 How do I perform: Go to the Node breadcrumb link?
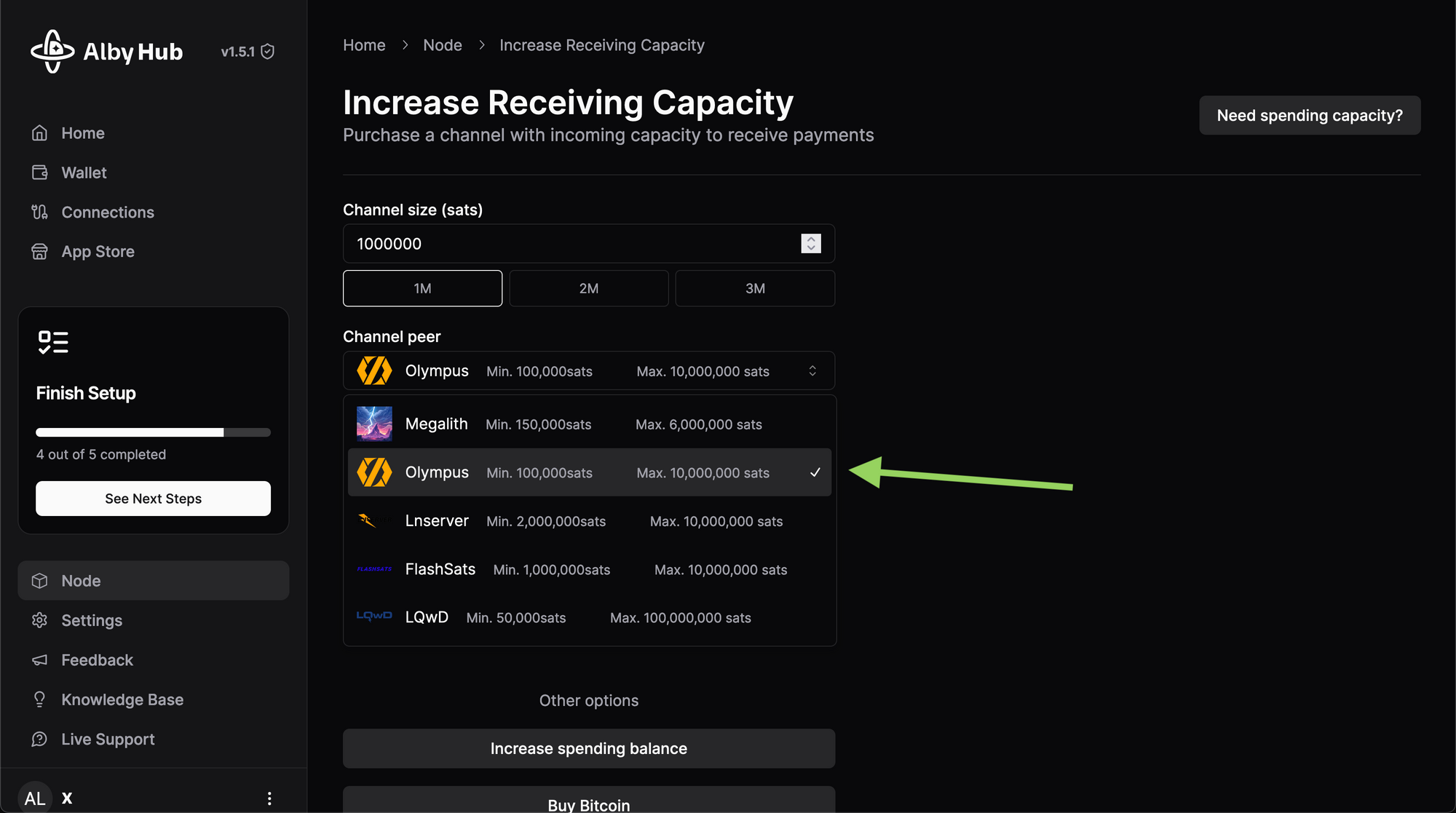tap(442, 45)
